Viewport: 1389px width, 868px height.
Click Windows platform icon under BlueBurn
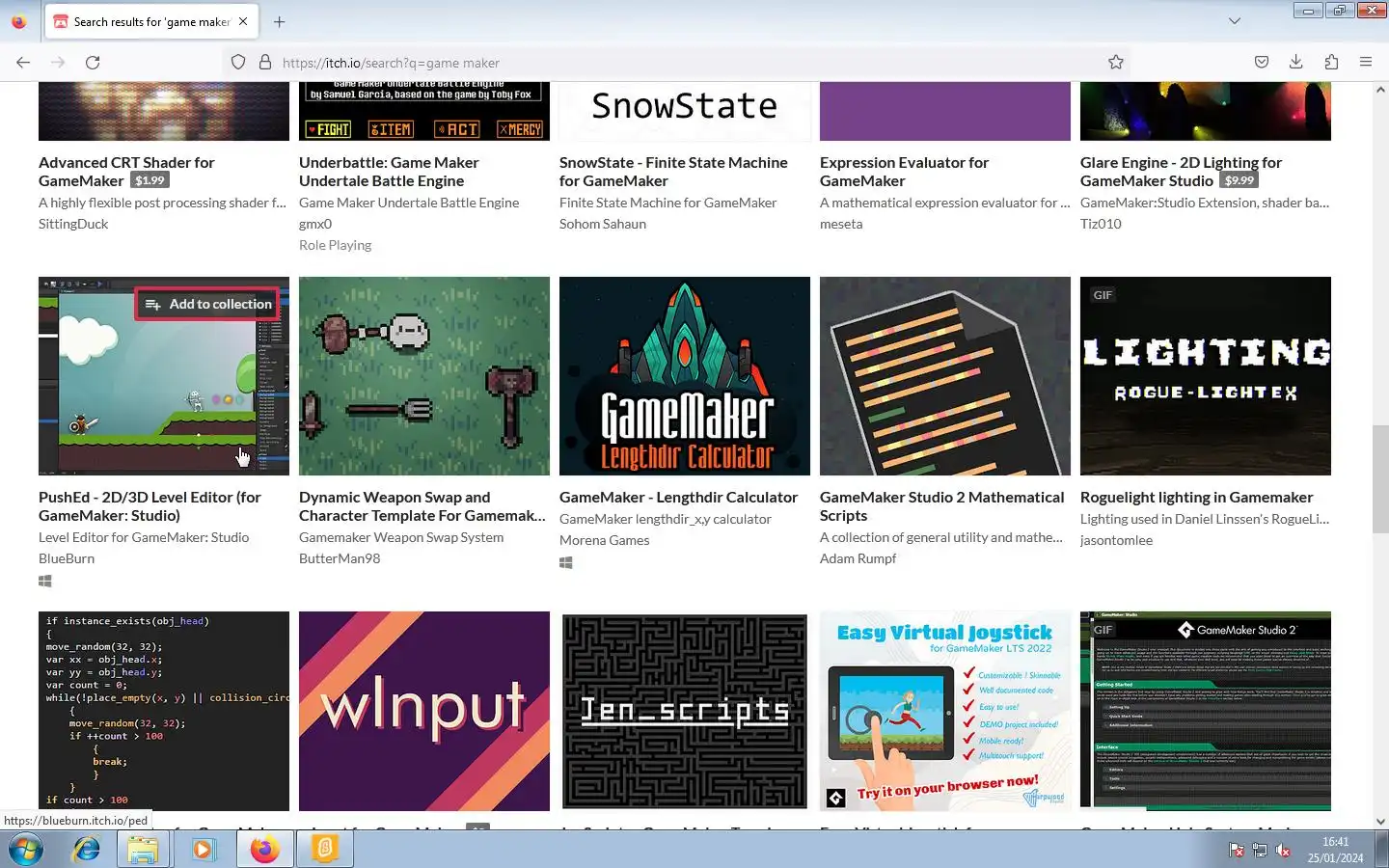coord(44,582)
